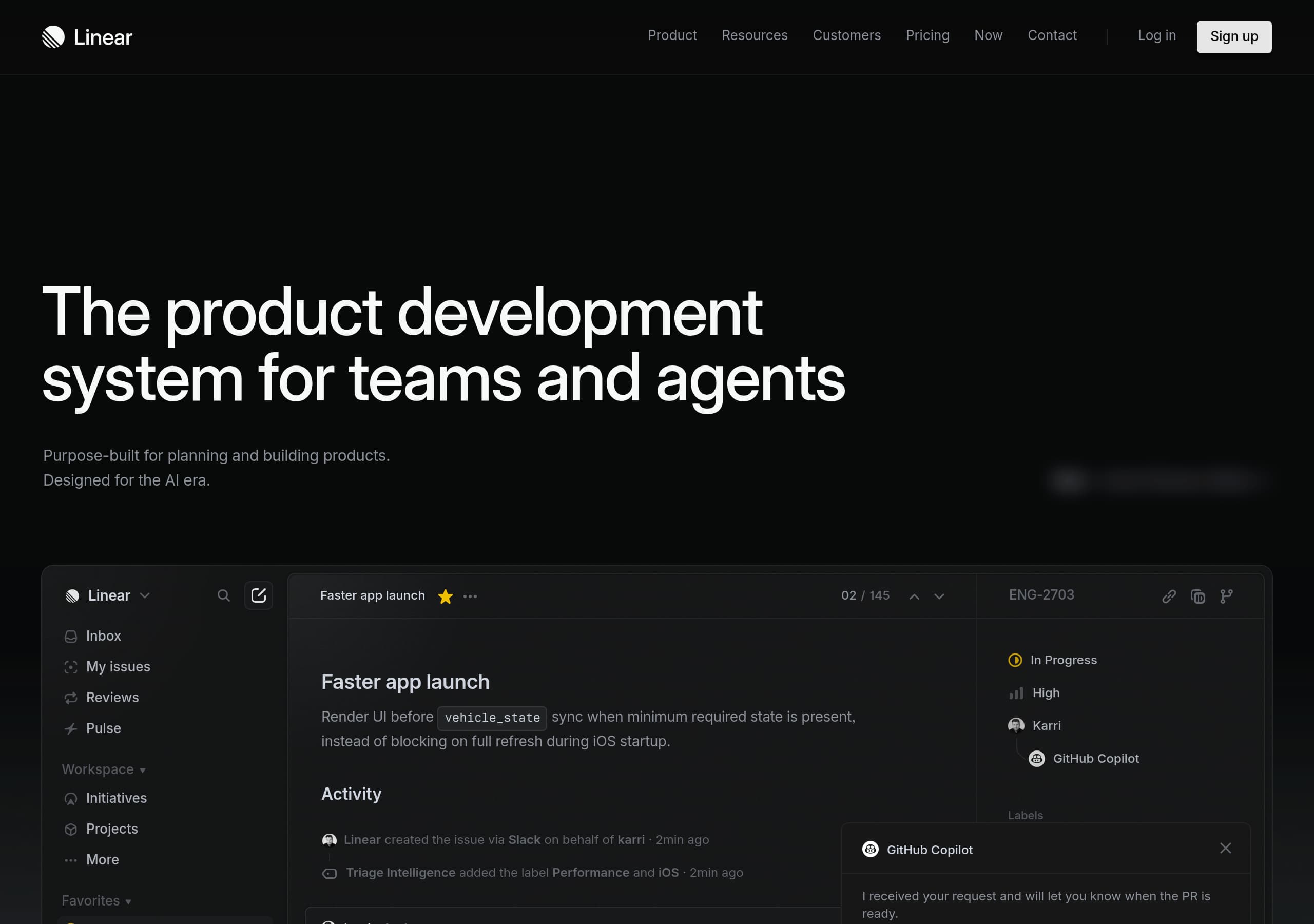Open the Linear workspace switcher dropdown
The image size is (1314, 924).
145,595
